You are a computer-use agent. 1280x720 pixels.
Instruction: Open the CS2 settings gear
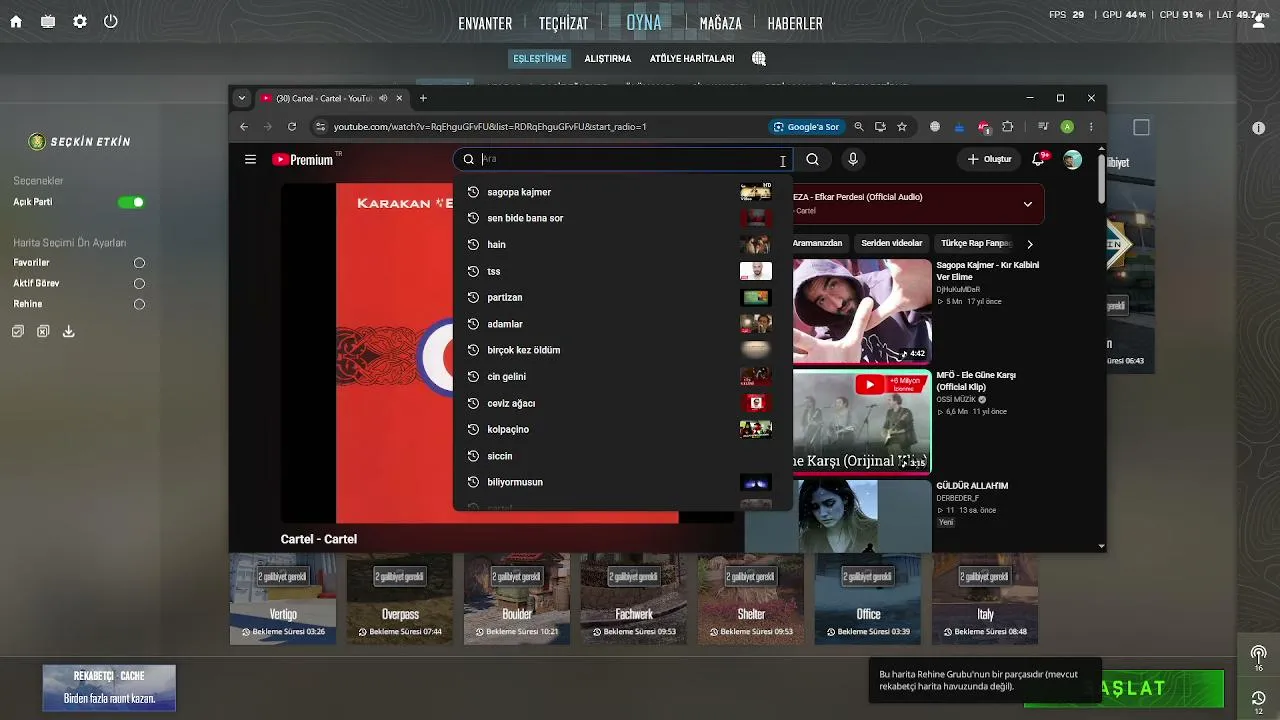coord(80,22)
